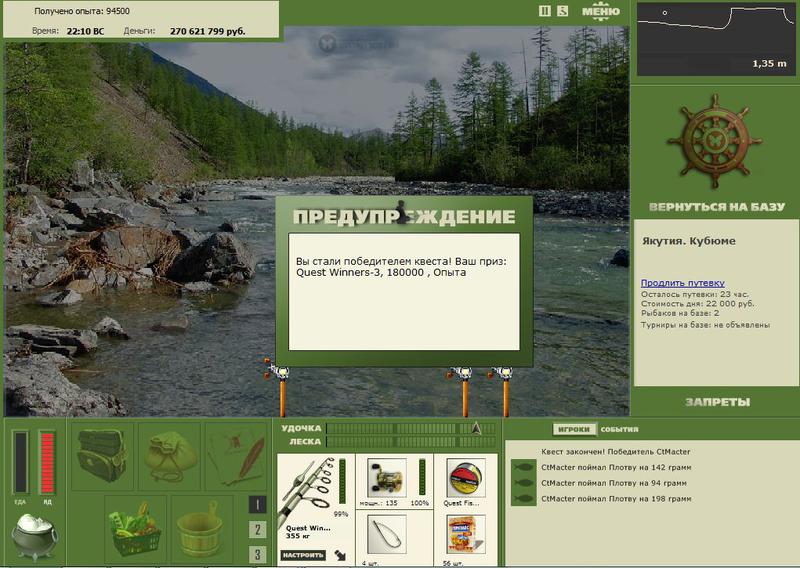
Task: Click the diagonal arrow icon beside НАСТРОИТЬ
Action: tap(340, 555)
